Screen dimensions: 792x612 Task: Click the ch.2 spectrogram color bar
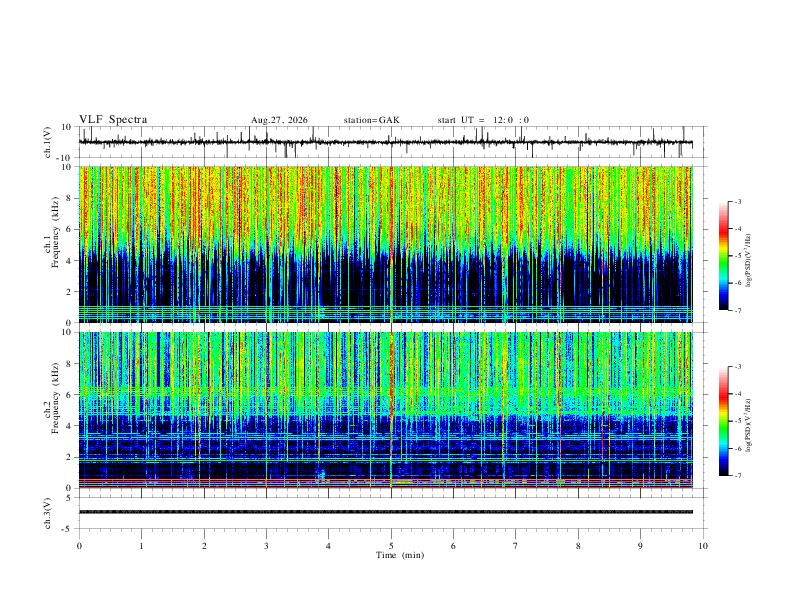[723, 421]
